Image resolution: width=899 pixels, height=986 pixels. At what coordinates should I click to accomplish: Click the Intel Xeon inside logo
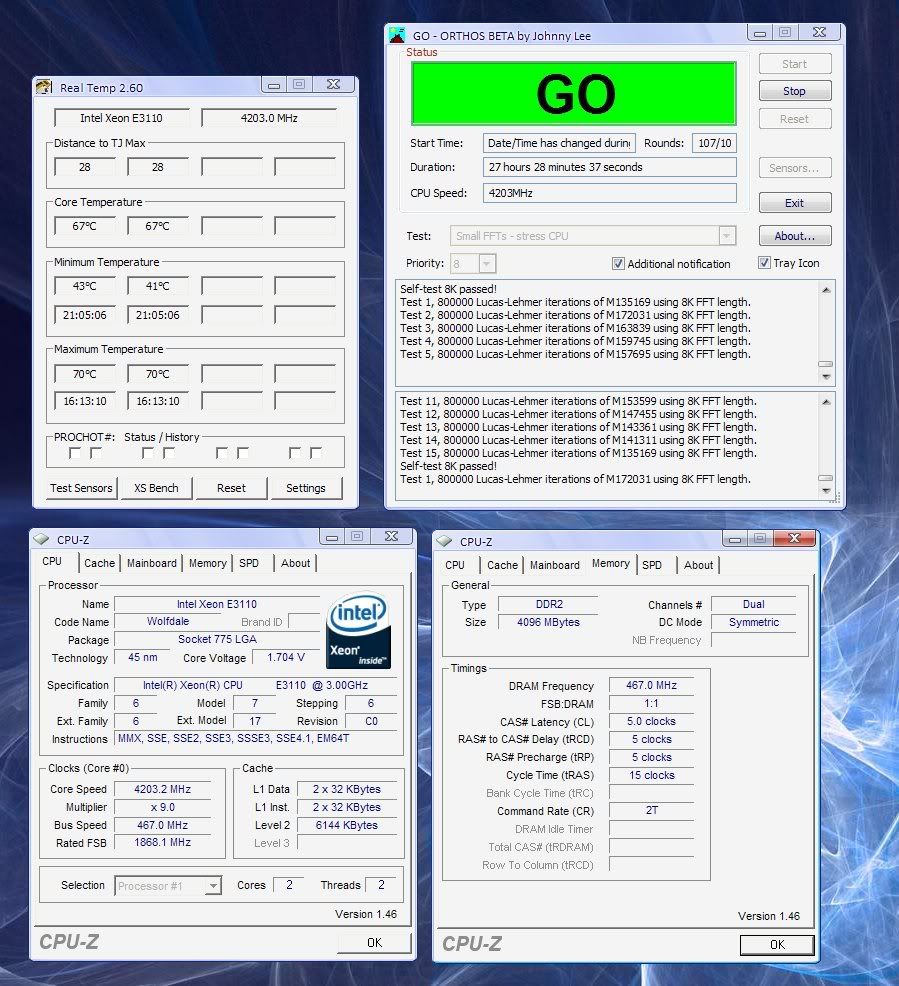tap(358, 630)
